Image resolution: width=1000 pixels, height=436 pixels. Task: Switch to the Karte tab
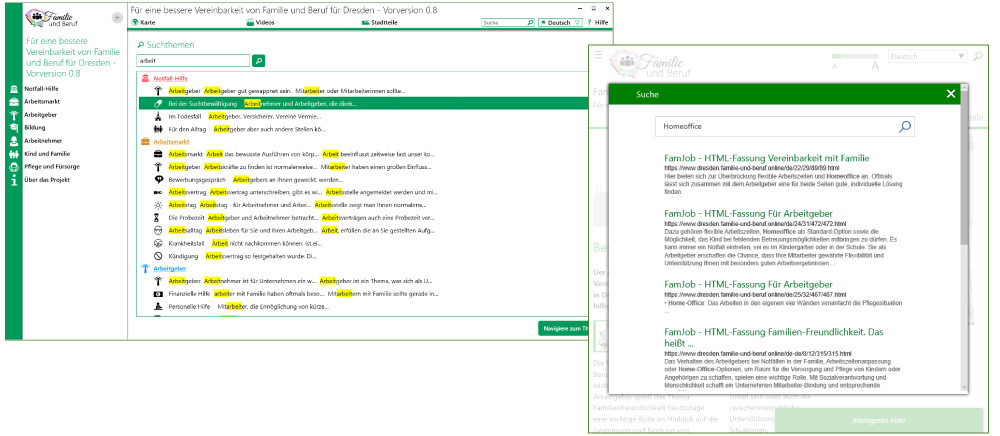(x=148, y=21)
